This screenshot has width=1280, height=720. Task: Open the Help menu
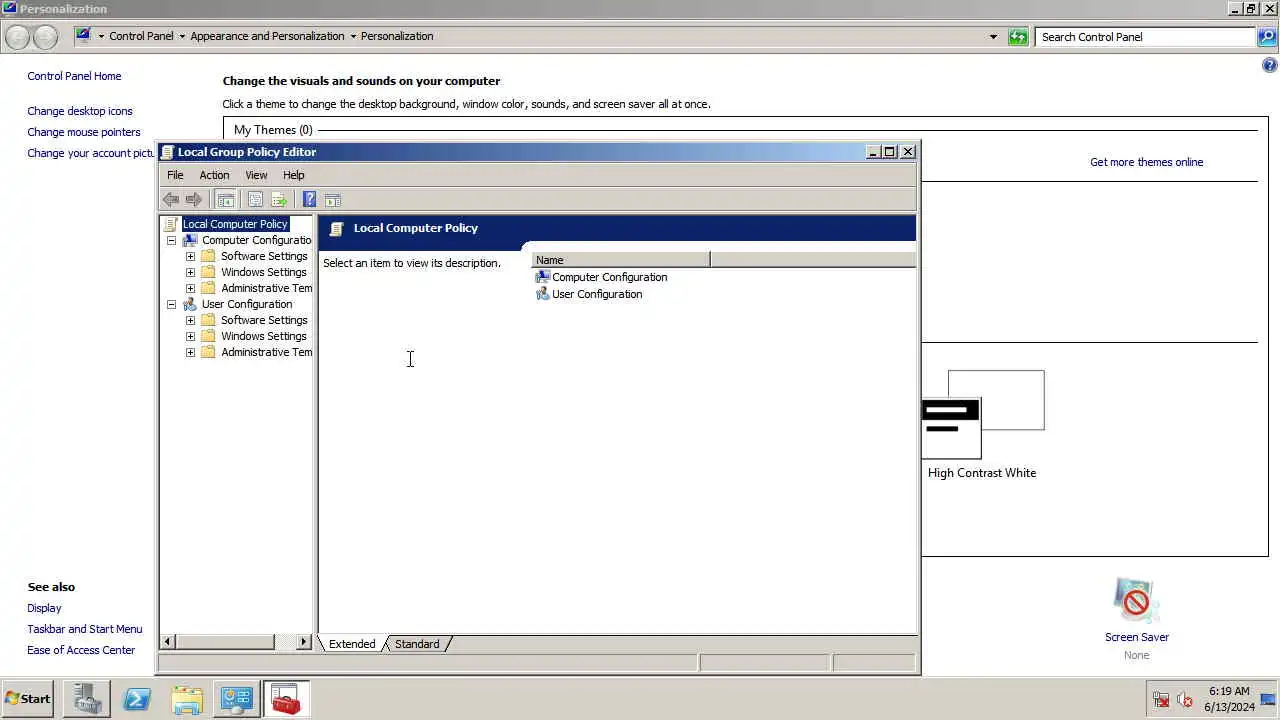click(x=293, y=175)
